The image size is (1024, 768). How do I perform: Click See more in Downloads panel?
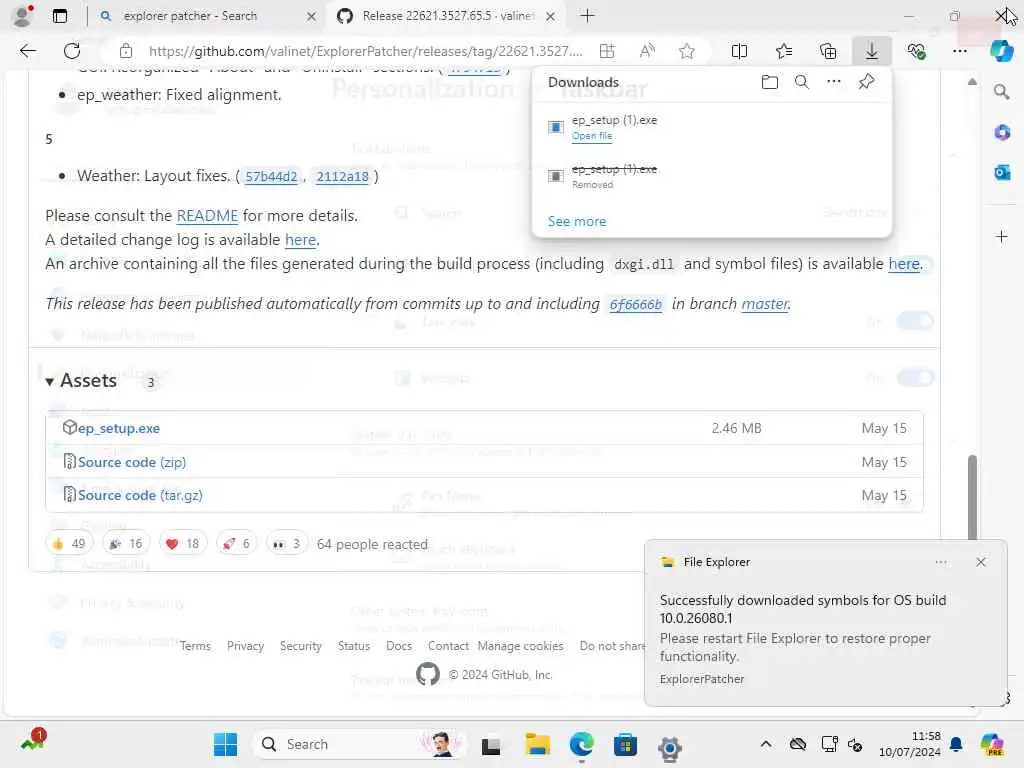(577, 221)
